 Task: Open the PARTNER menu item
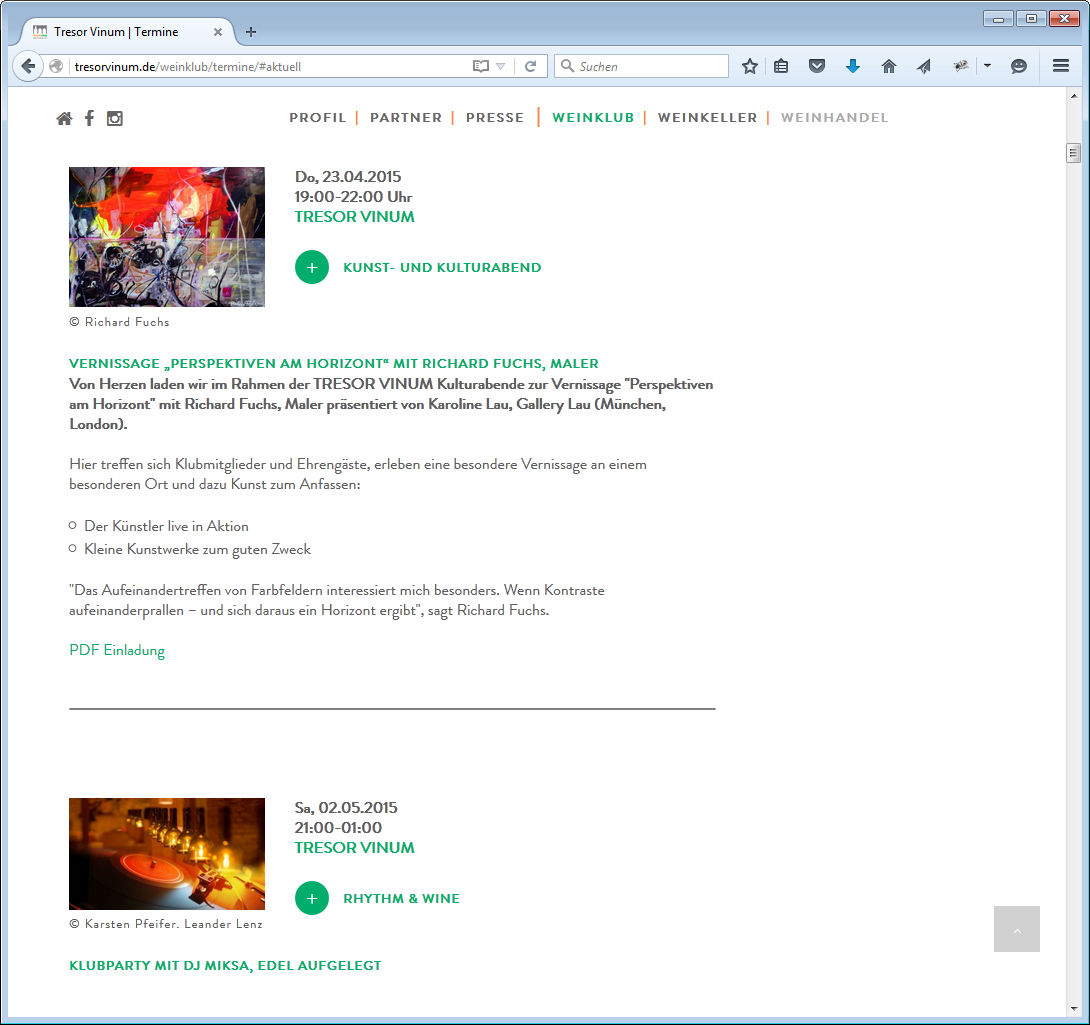coord(406,118)
